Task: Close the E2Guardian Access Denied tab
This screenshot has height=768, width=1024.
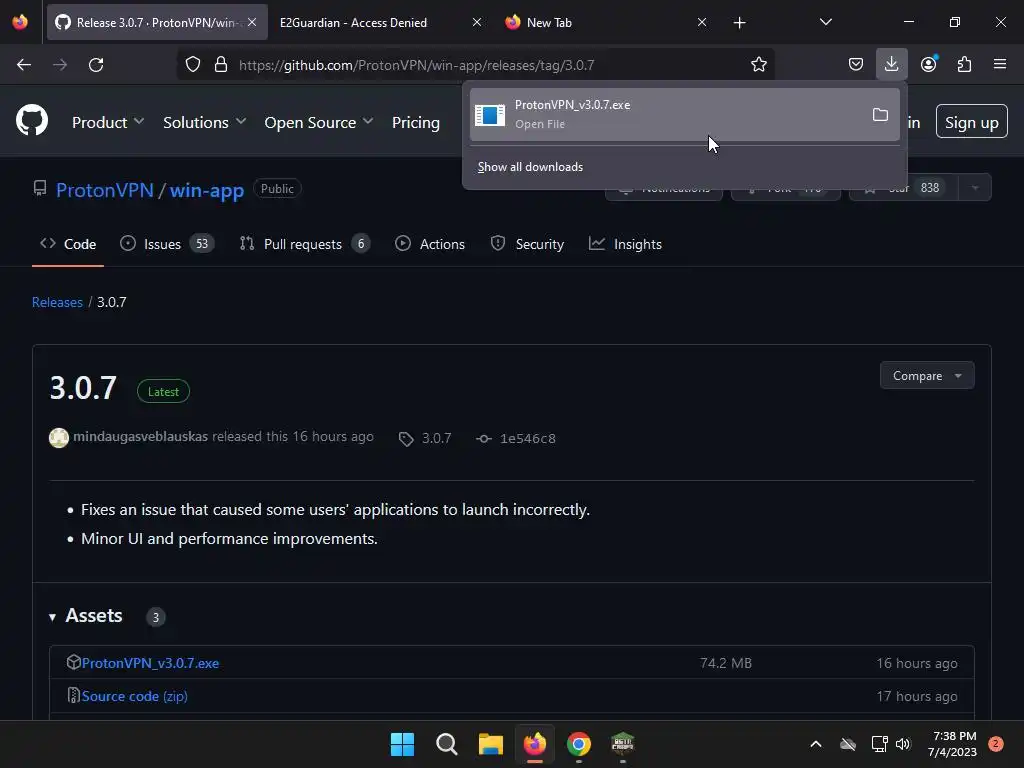Action: tap(477, 22)
